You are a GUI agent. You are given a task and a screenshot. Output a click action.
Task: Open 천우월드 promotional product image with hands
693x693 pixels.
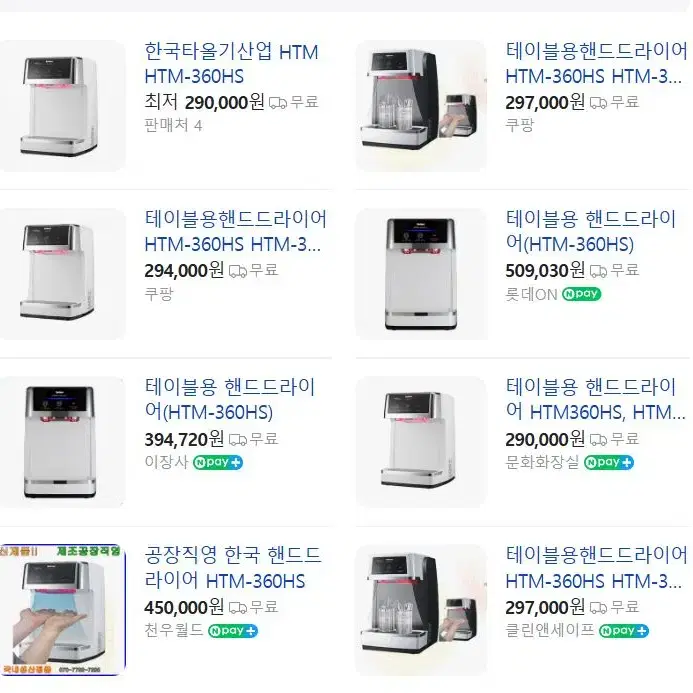point(62,610)
